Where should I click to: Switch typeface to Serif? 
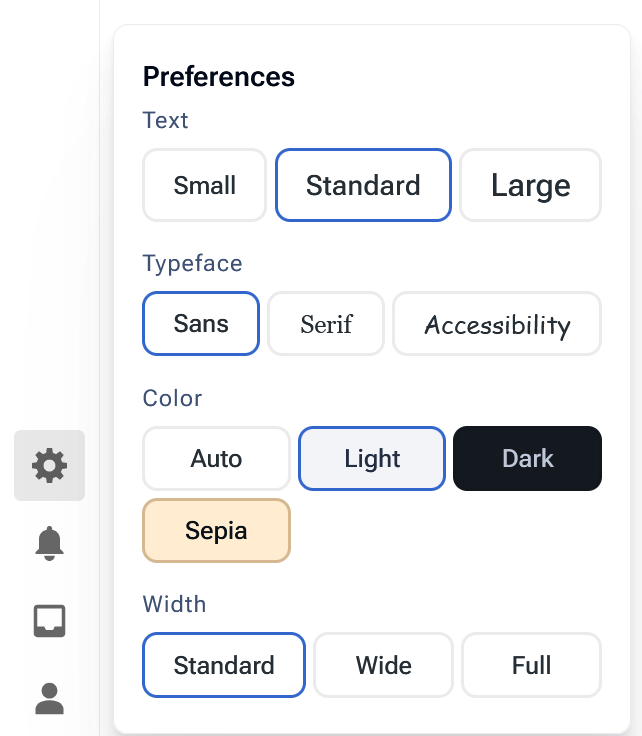(326, 324)
